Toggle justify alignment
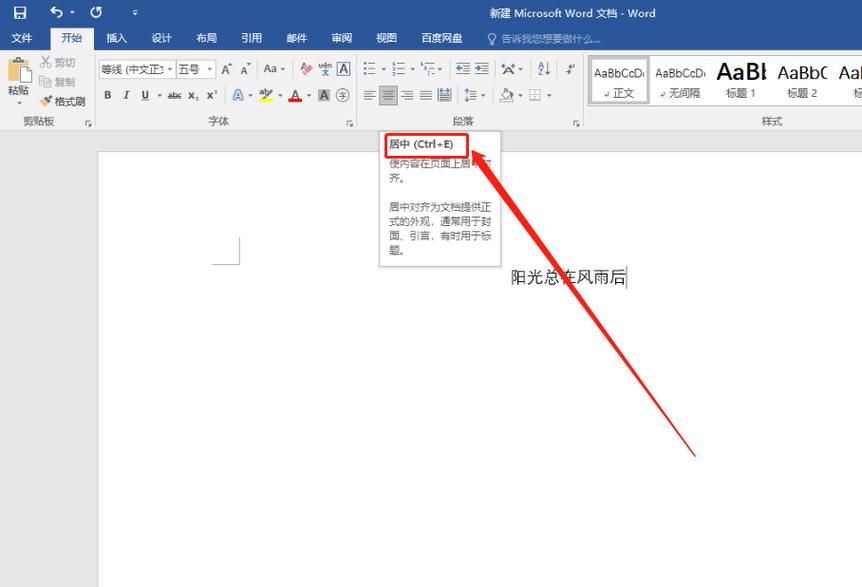 [425, 95]
